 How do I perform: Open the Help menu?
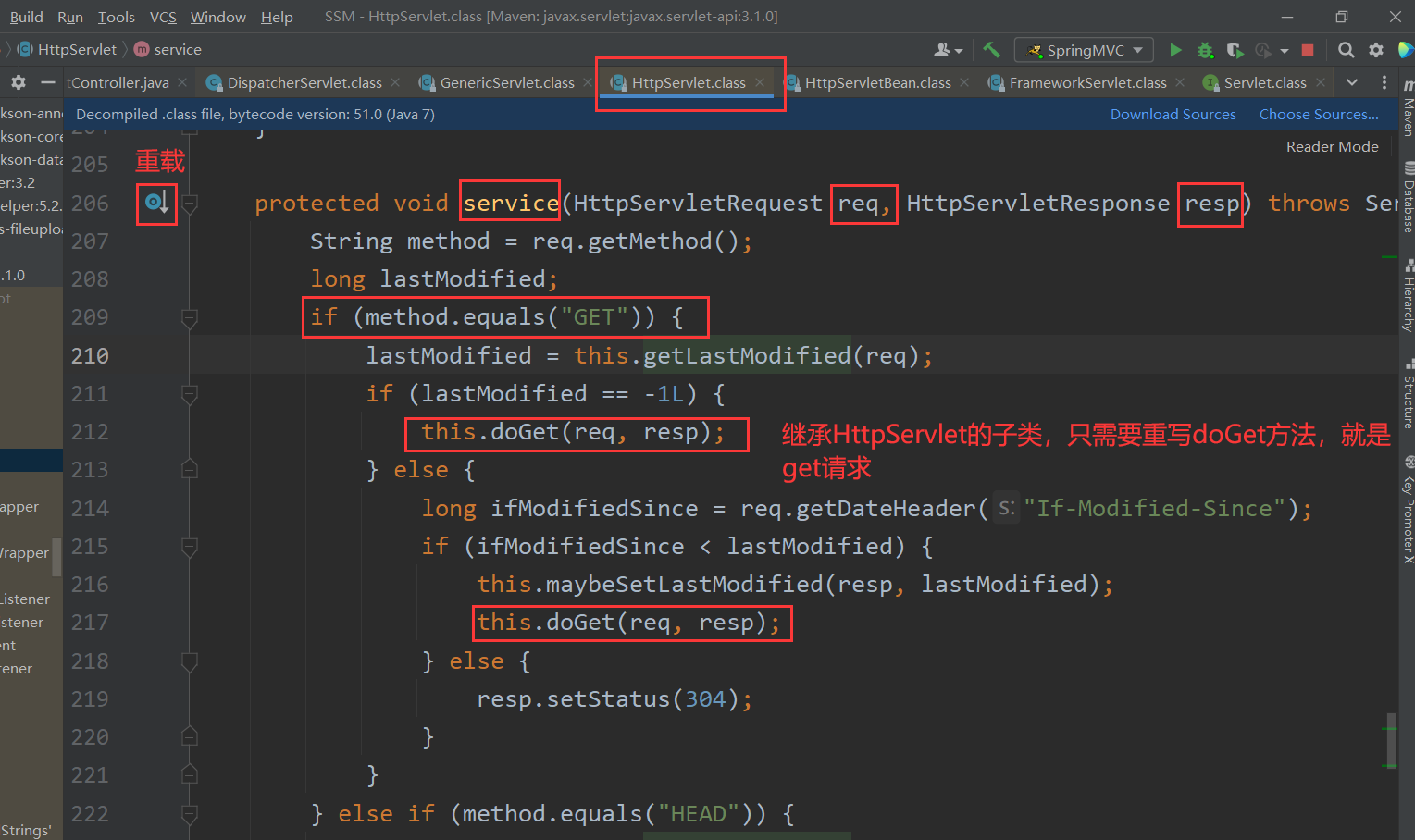[277, 17]
